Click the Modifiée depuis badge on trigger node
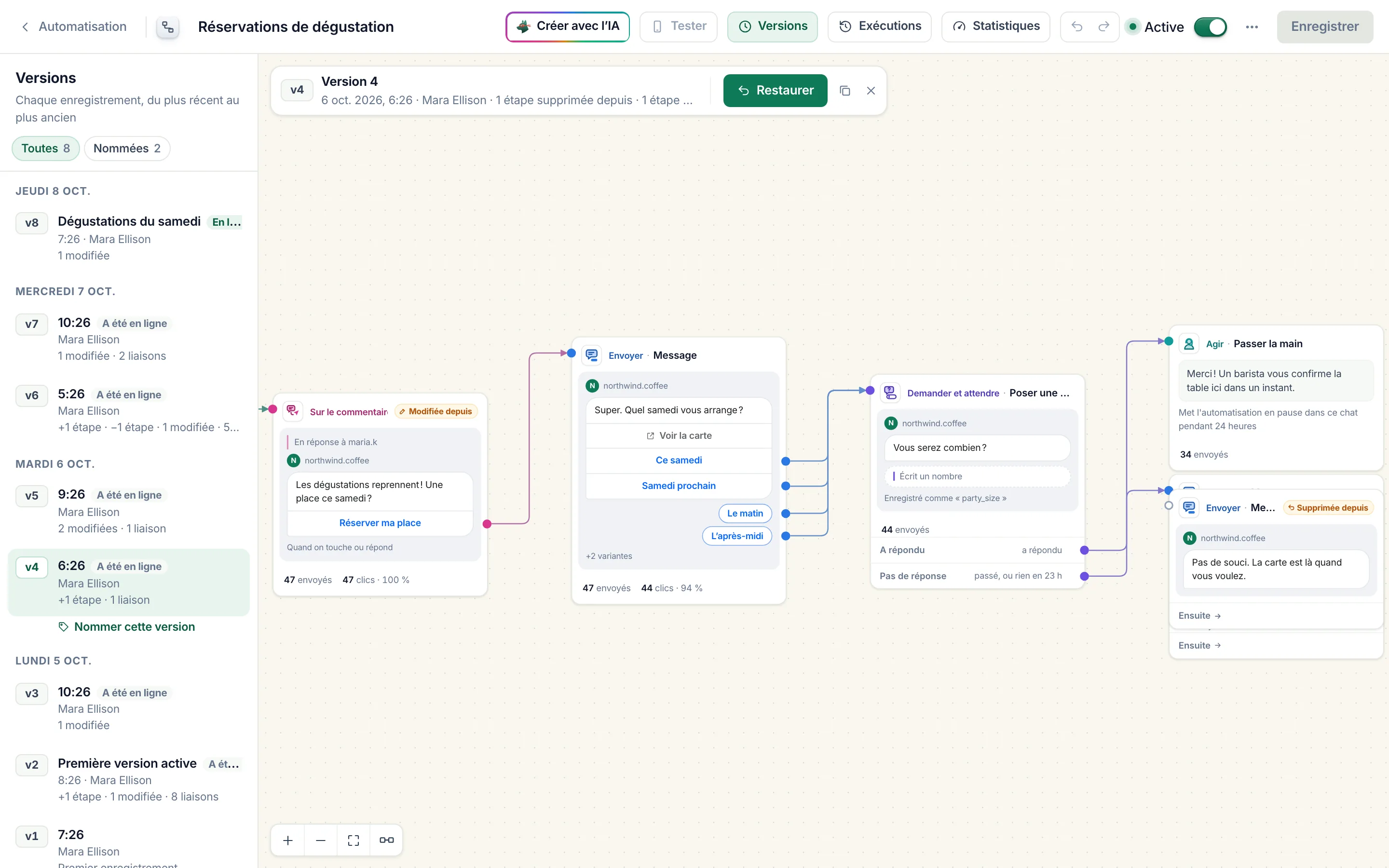Viewport: 1389px width, 868px height. pos(436,411)
